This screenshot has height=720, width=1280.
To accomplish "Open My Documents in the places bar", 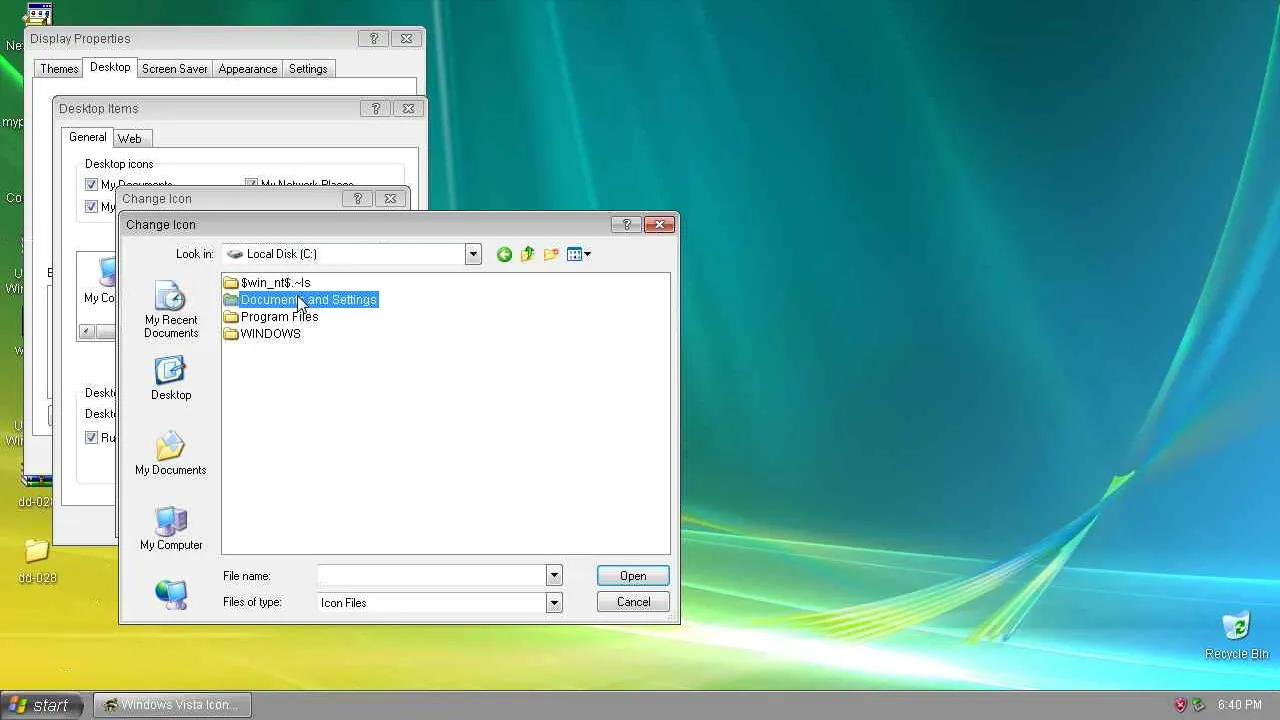I will (x=171, y=453).
